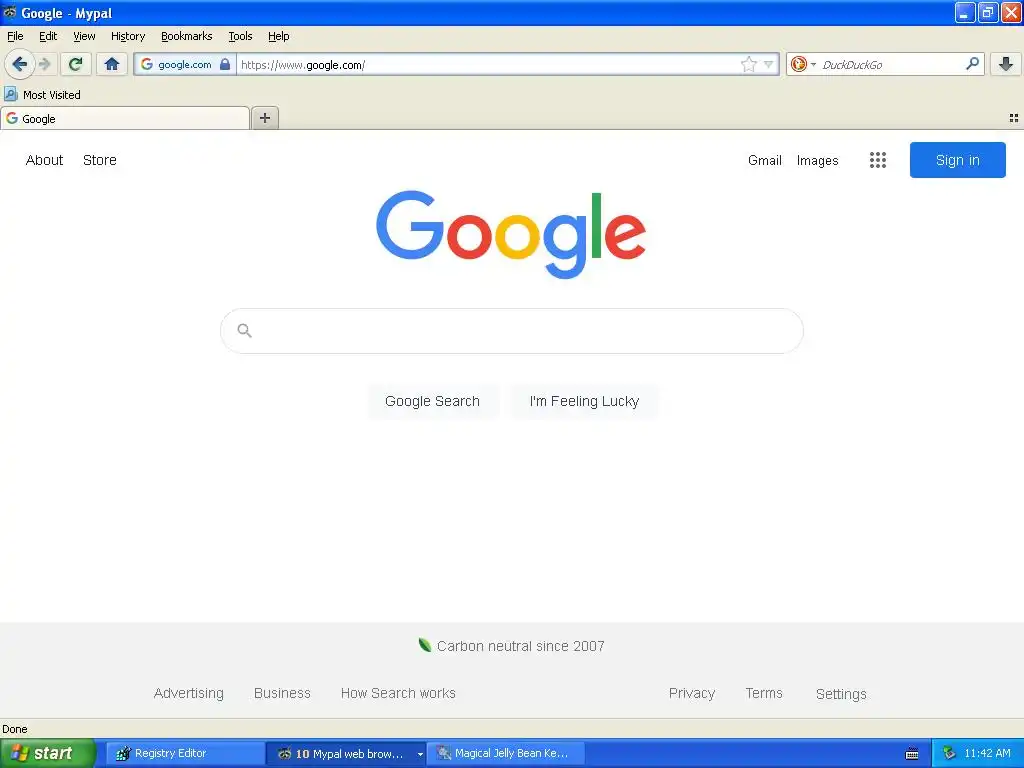Image resolution: width=1024 pixels, height=768 pixels.
Task: Click the magnifier in DuckDuckGo search box
Action: coord(972,64)
